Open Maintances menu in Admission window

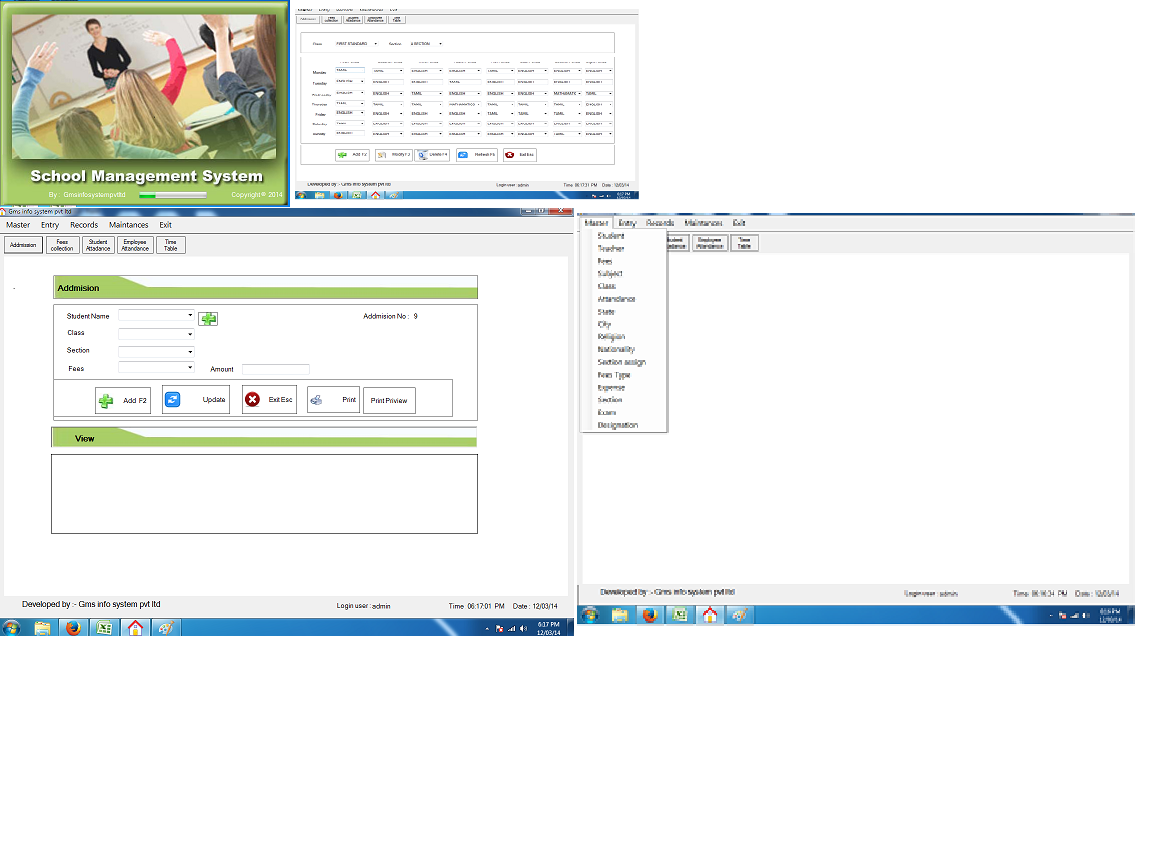(x=129, y=226)
